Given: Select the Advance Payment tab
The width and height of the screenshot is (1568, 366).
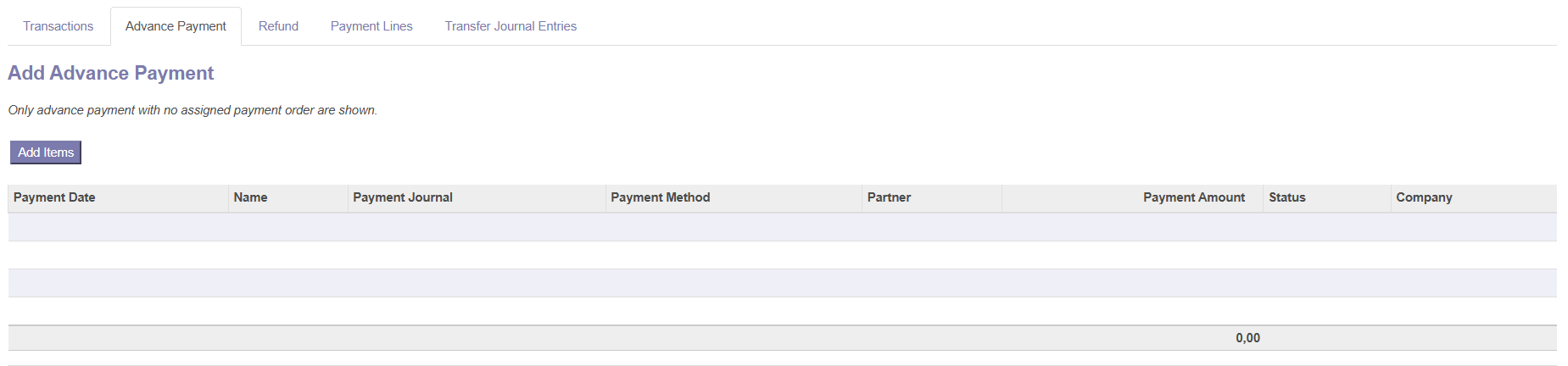Looking at the screenshot, I should coord(176,26).
